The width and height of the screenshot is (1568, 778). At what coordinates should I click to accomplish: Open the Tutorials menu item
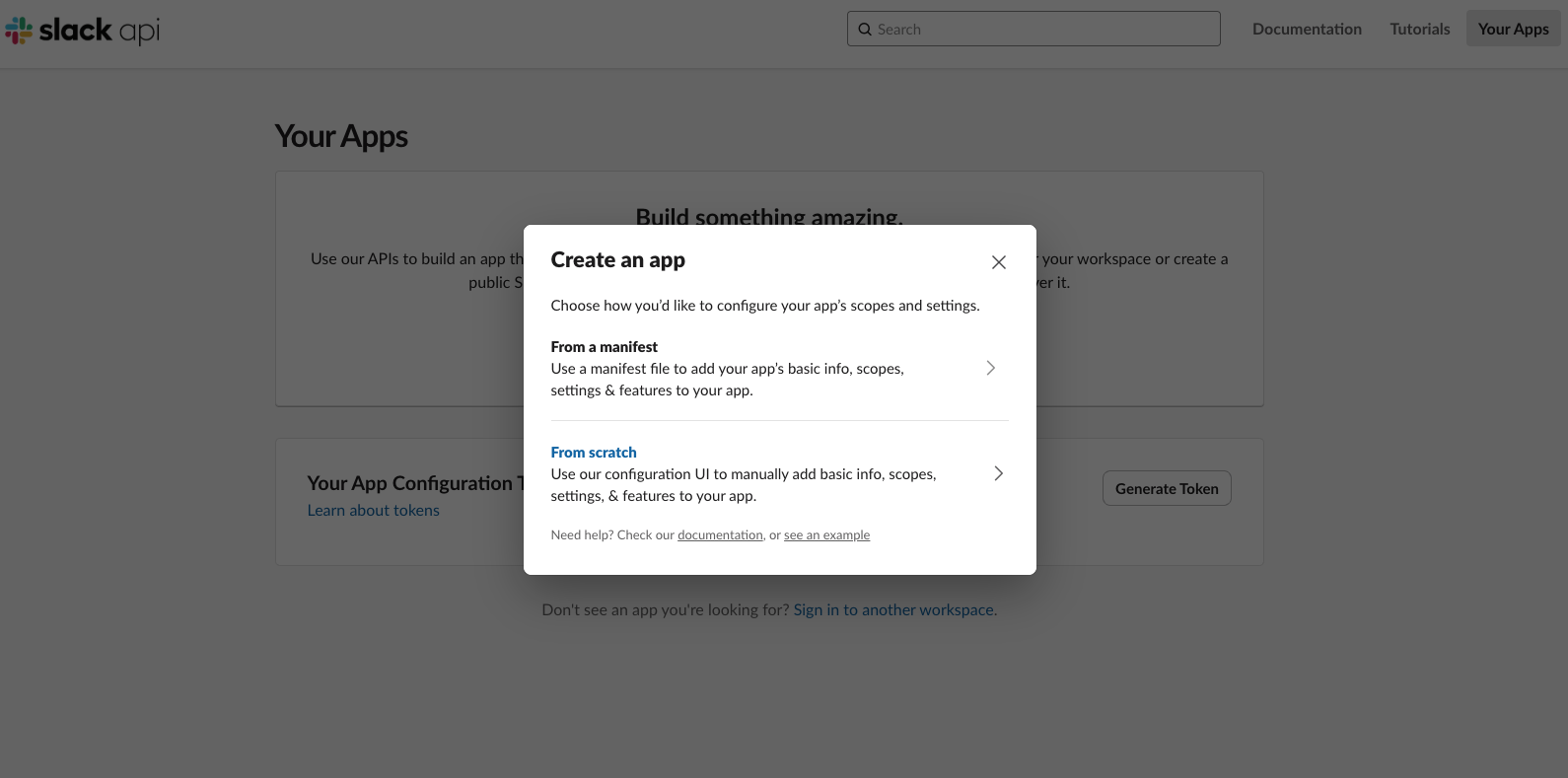(x=1419, y=29)
